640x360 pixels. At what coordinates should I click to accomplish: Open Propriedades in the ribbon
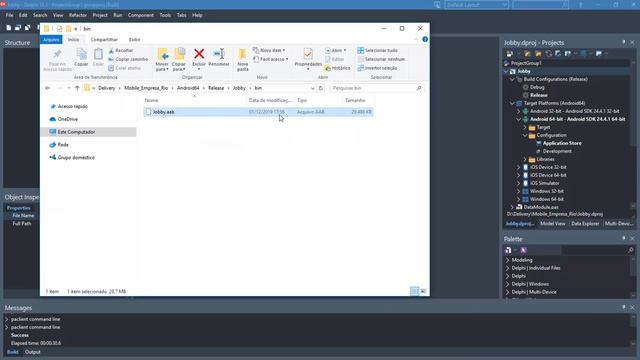pyautogui.click(x=308, y=59)
